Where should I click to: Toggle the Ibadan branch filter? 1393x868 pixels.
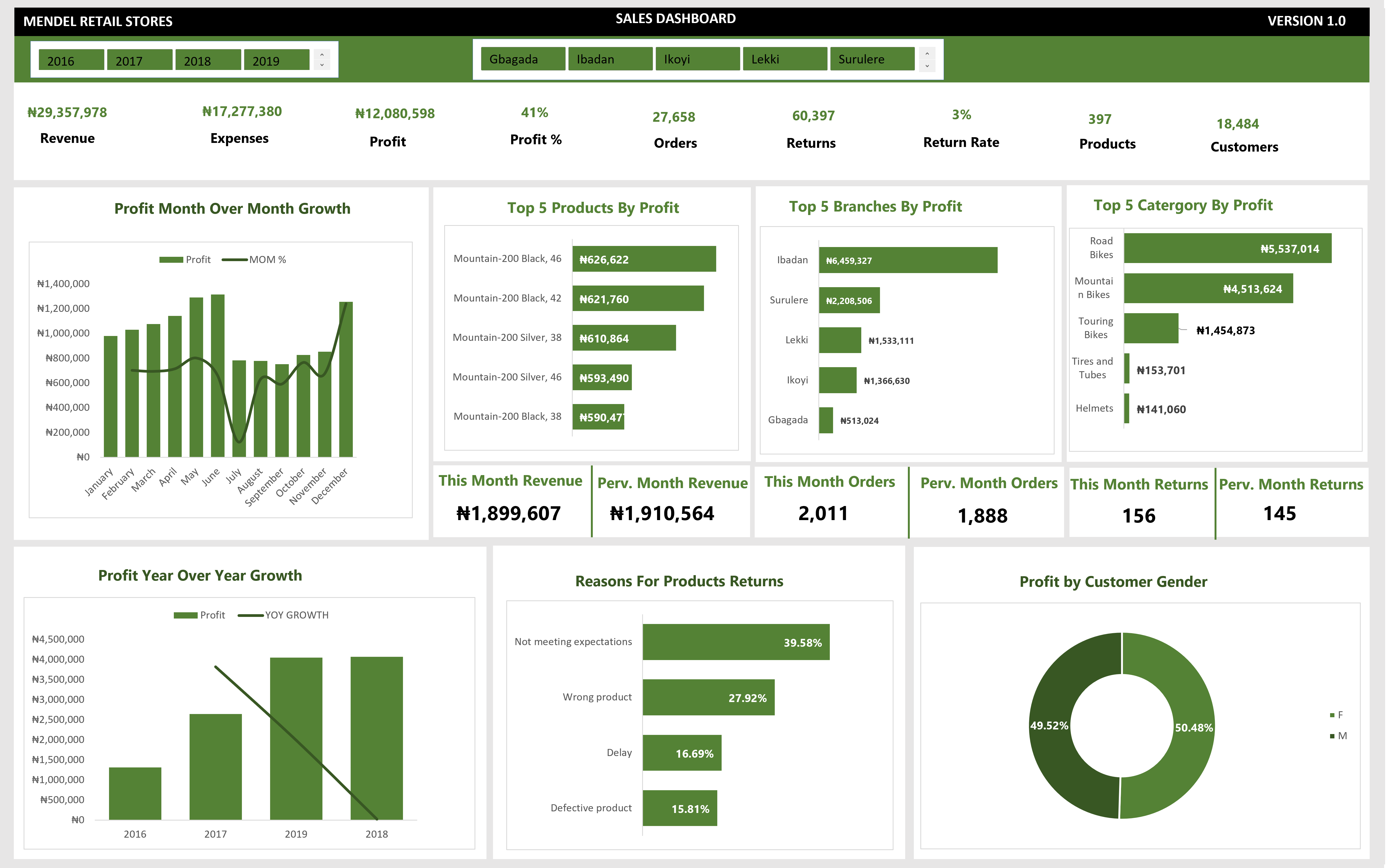tap(611, 59)
